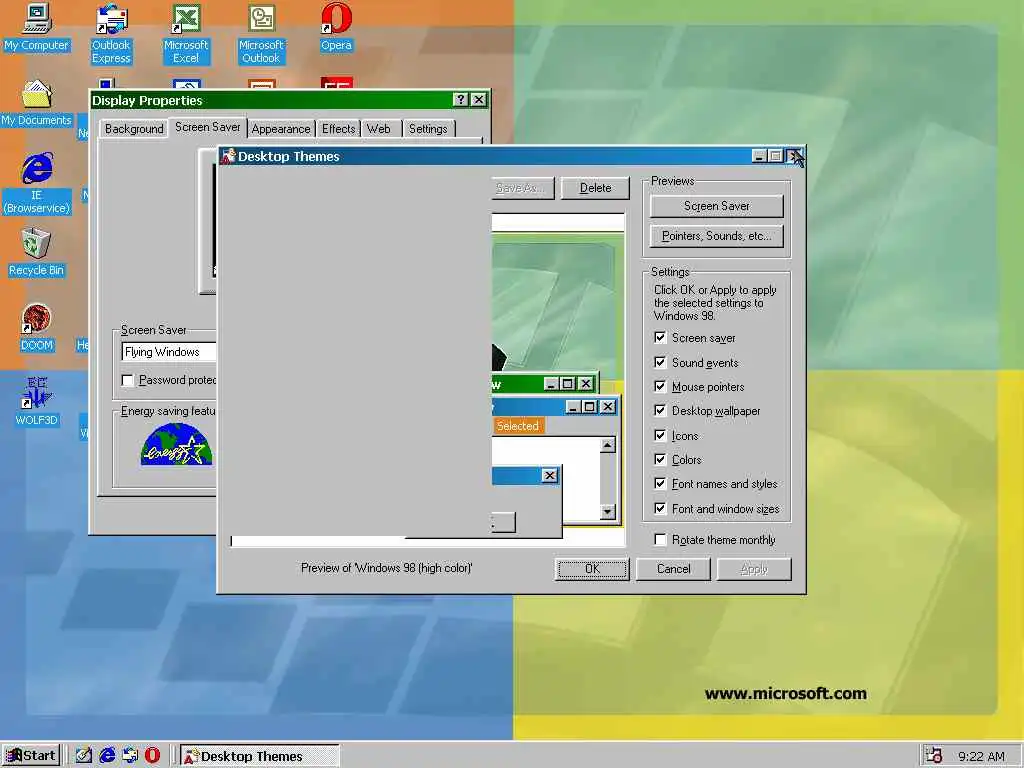This screenshot has height=768, width=1024.
Task: Switch to the Appearance tab
Action: point(281,129)
